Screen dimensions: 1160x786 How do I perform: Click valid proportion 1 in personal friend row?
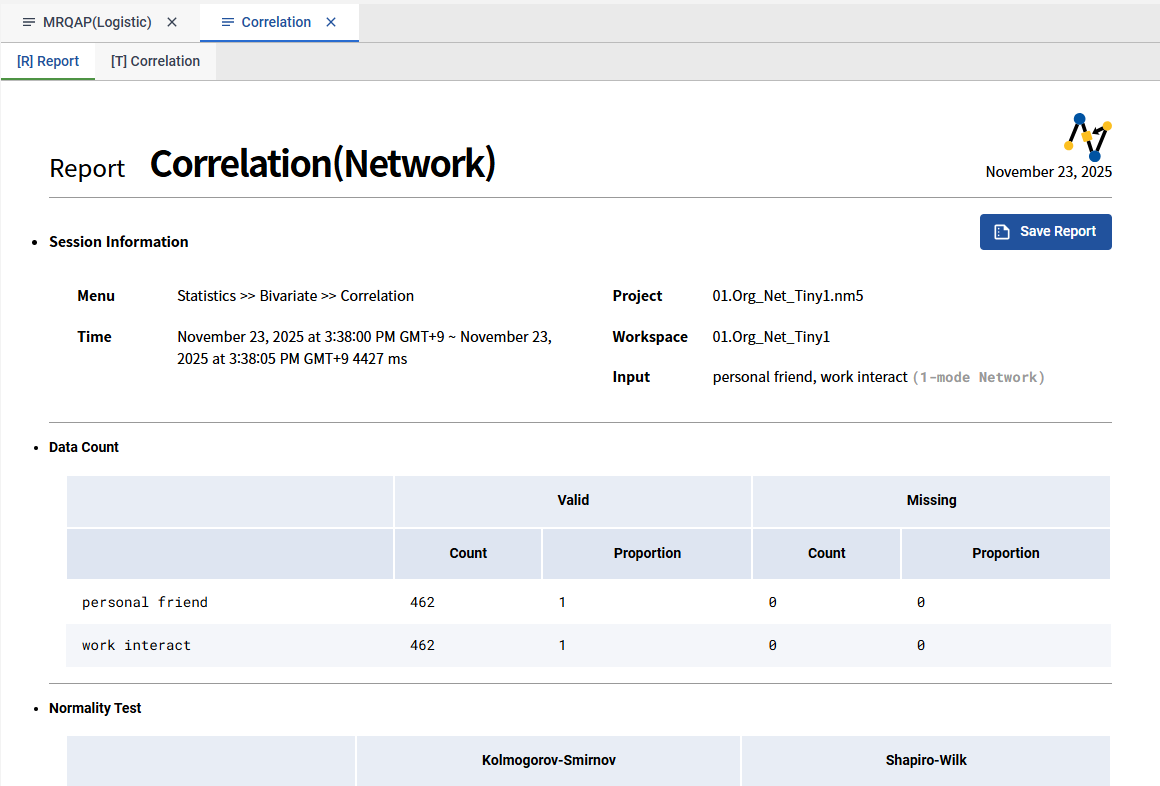tap(562, 602)
